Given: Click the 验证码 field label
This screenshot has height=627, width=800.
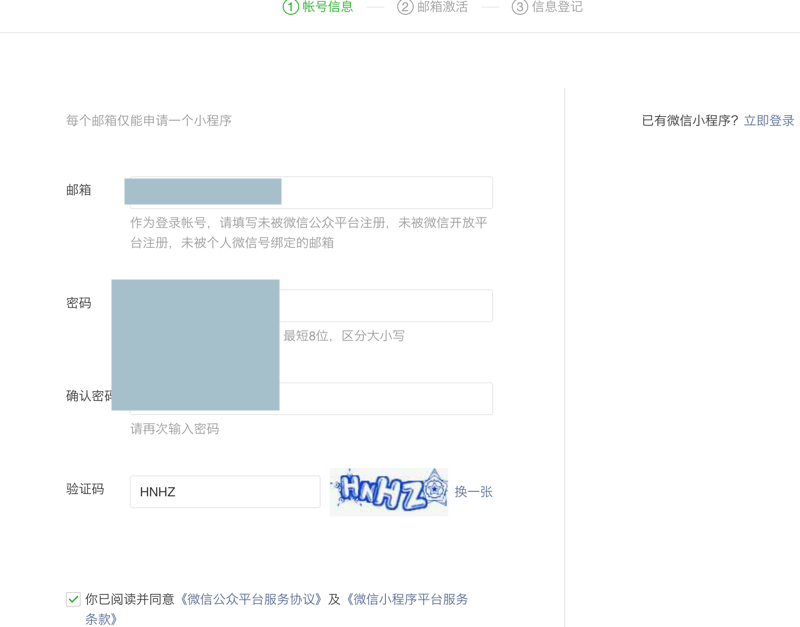Looking at the screenshot, I should 85,489.
